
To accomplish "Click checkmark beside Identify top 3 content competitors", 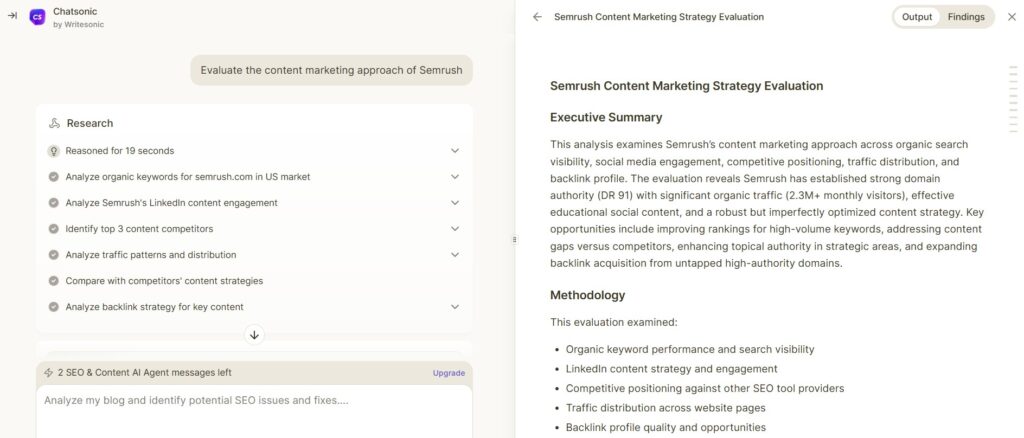I will (x=54, y=229).
